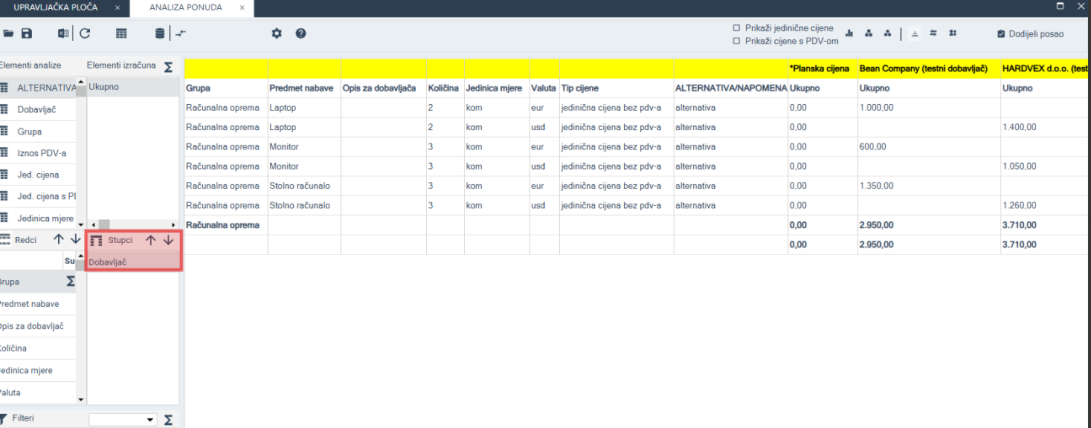This screenshot has height=428, width=1091.
Task: Close the ANALIZA PONUDA tab
Action: 242,7
